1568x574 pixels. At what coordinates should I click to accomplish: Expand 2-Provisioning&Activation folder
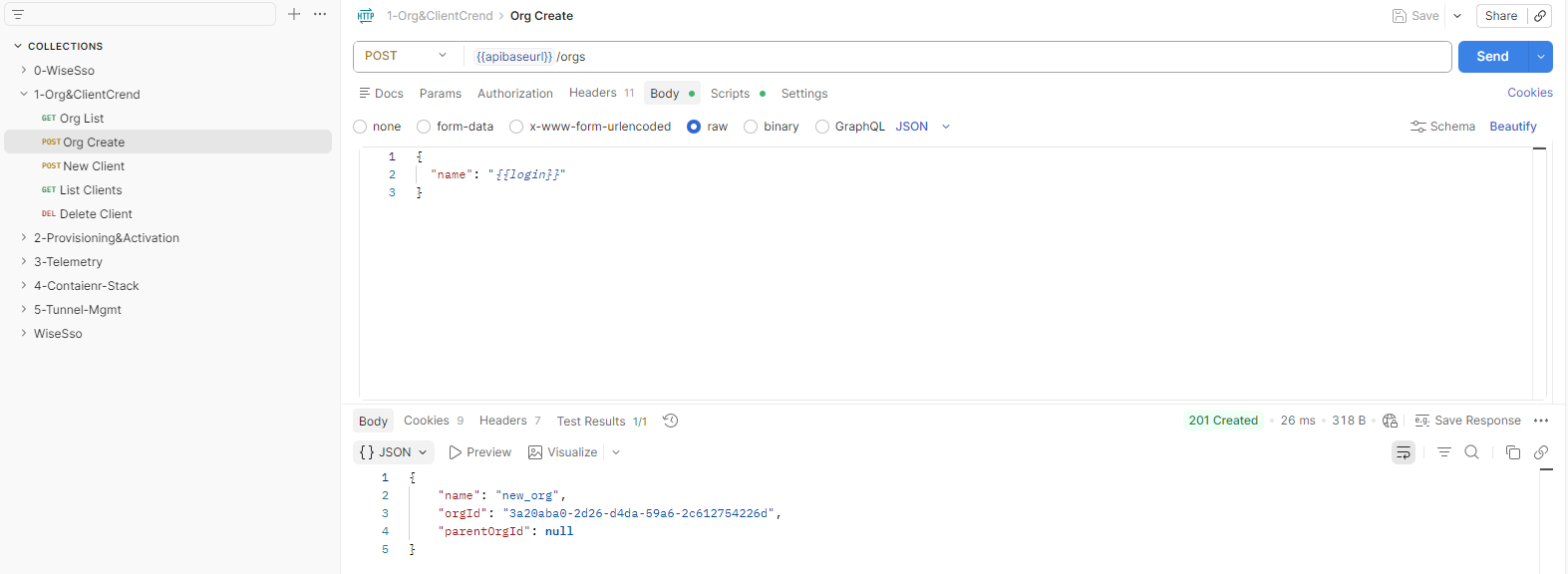point(24,237)
